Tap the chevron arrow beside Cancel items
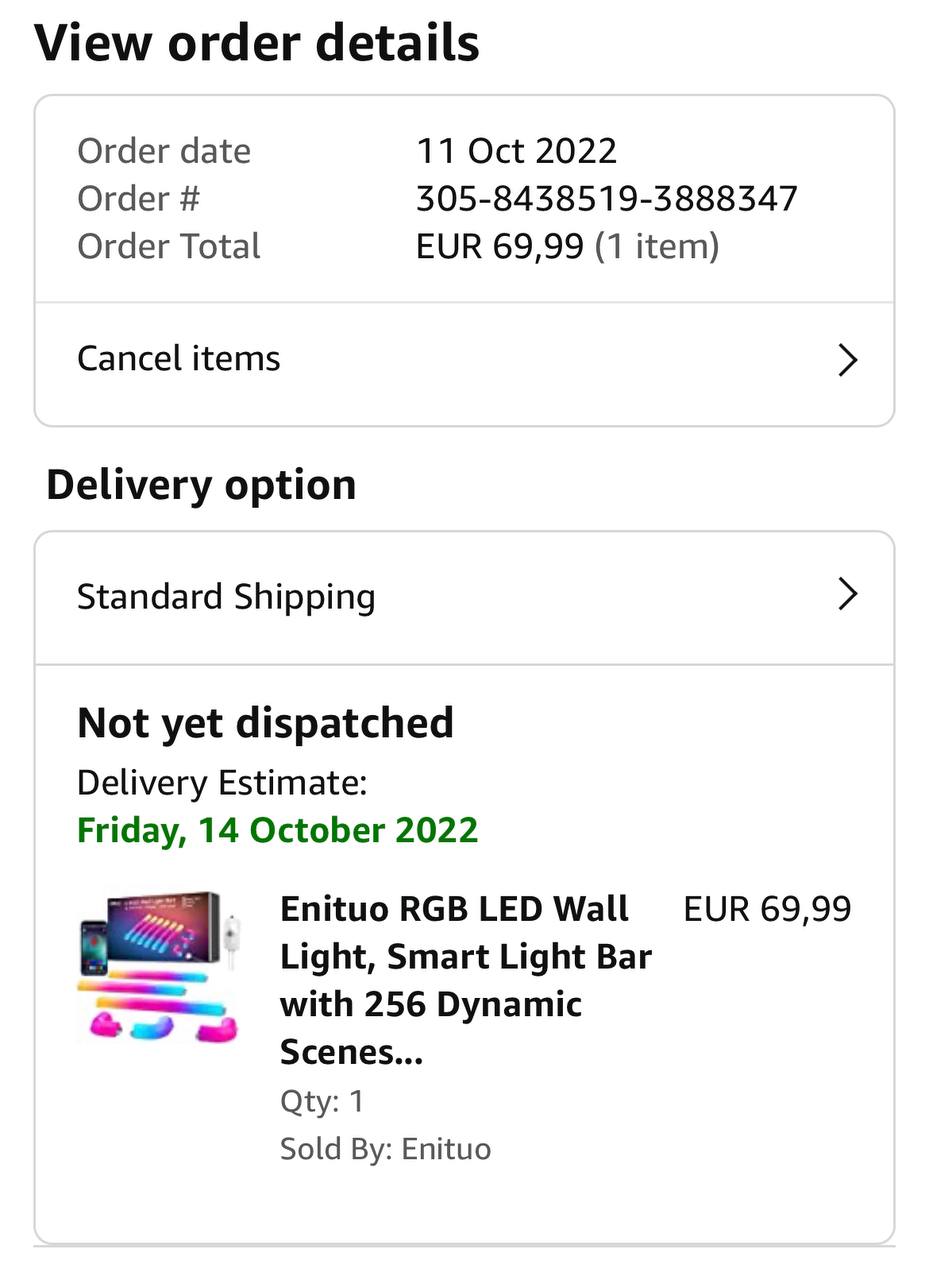 click(x=847, y=360)
